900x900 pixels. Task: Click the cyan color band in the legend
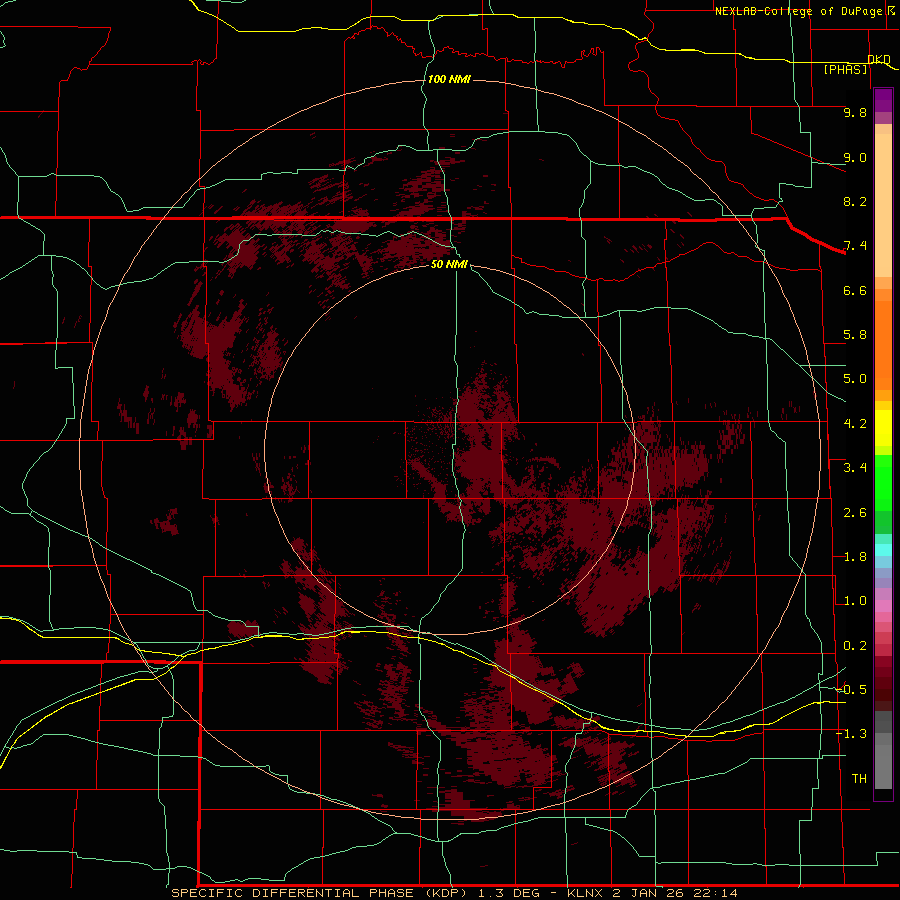click(x=883, y=550)
